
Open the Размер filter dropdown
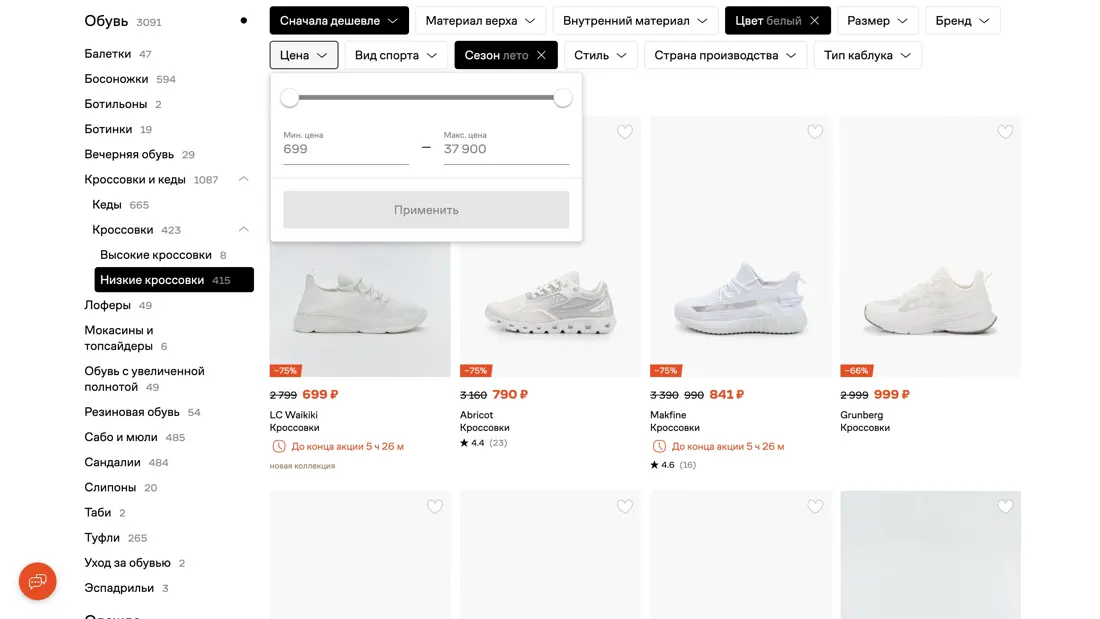tap(877, 20)
